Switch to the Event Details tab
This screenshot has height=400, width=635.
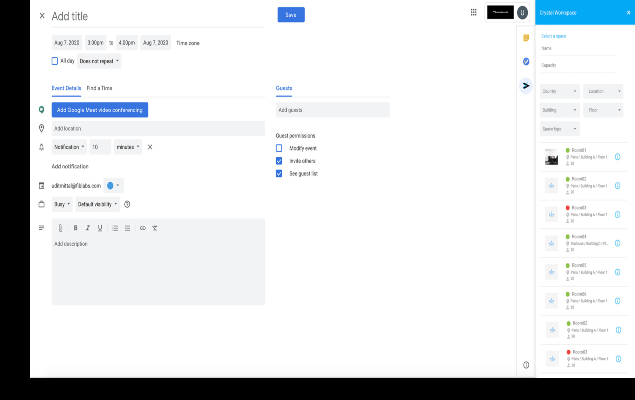coord(66,88)
